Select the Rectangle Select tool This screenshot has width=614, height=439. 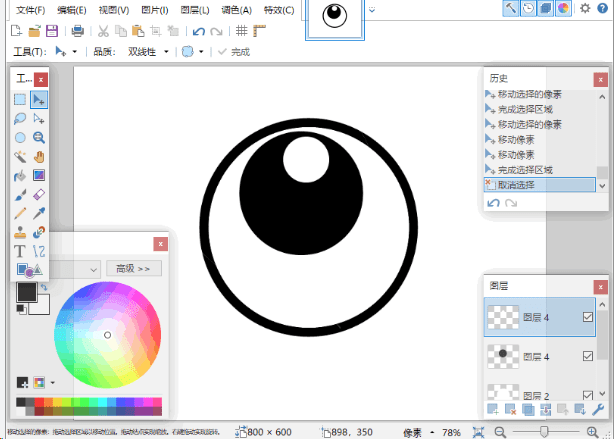tap(20, 99)
